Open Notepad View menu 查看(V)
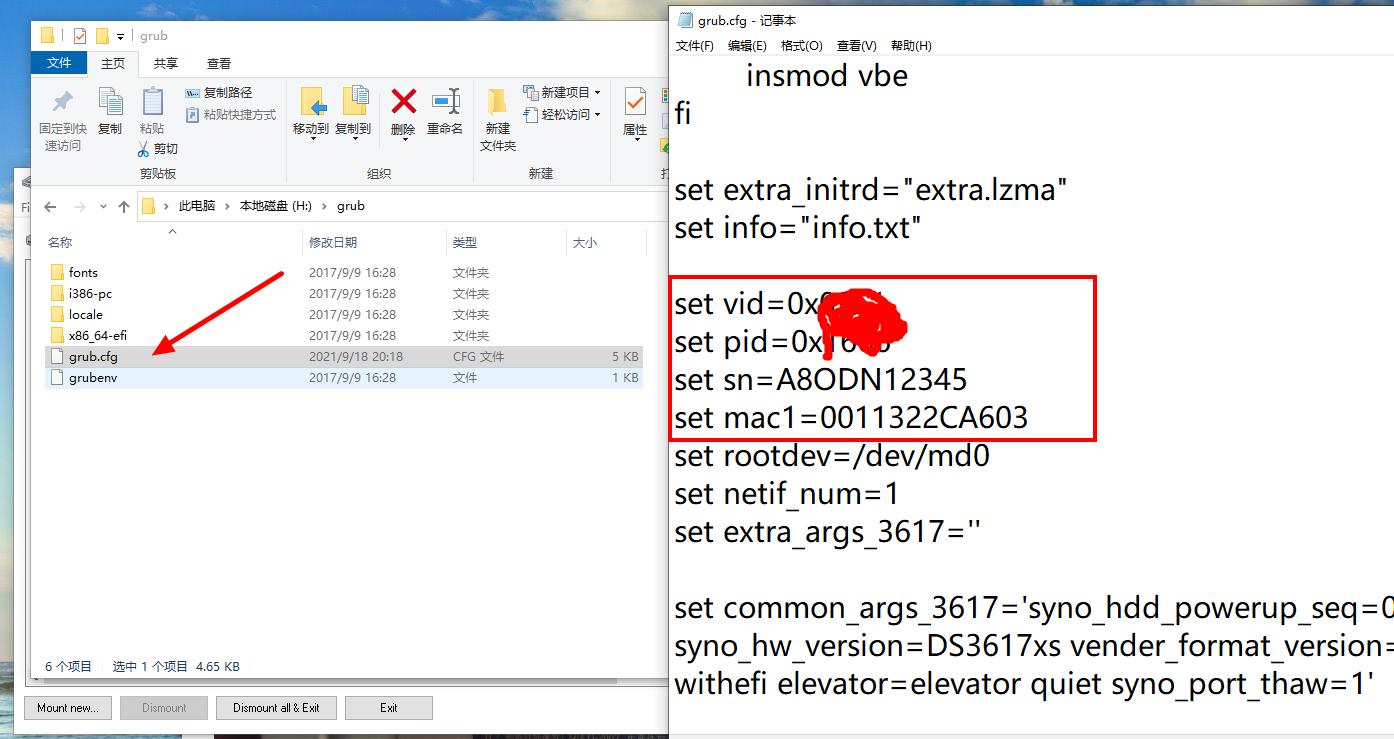 point(857,46)
